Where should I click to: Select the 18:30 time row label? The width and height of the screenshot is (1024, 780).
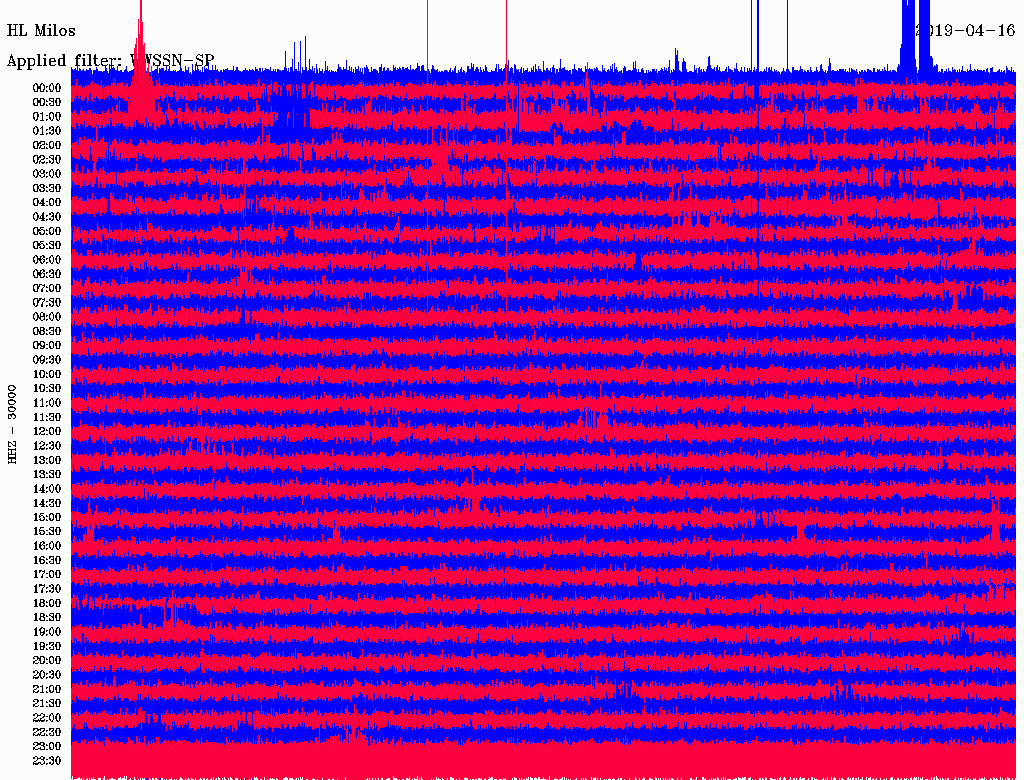pyautogui.click(x=47, y=617)
